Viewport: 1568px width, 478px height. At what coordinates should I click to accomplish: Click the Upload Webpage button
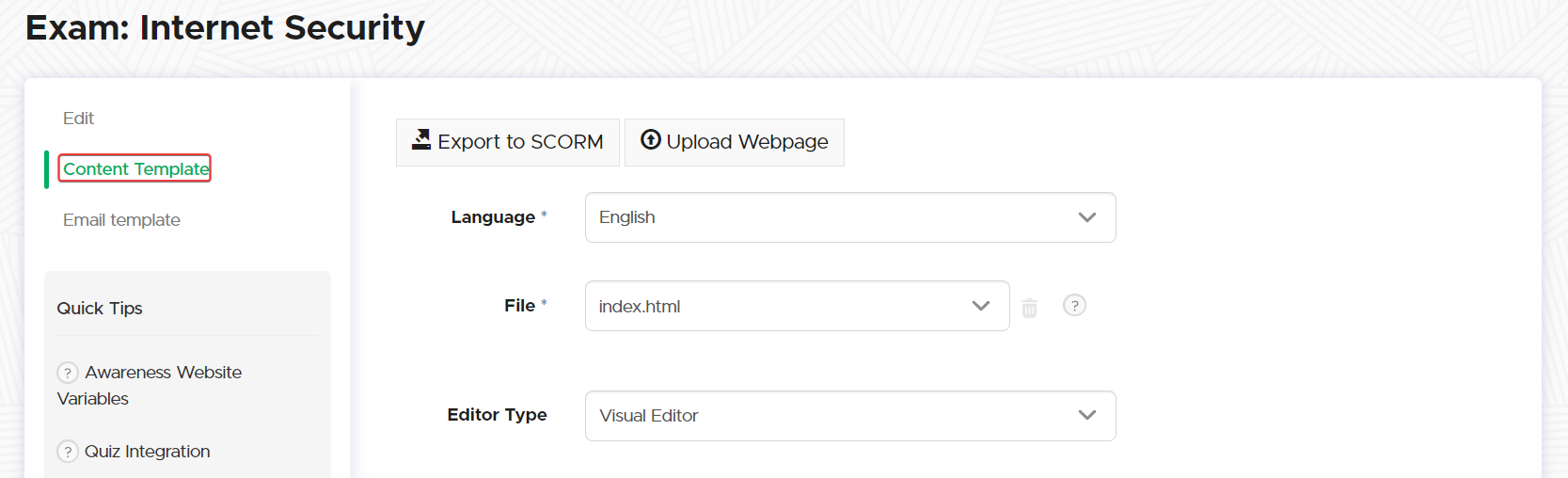tap(734, 142)
